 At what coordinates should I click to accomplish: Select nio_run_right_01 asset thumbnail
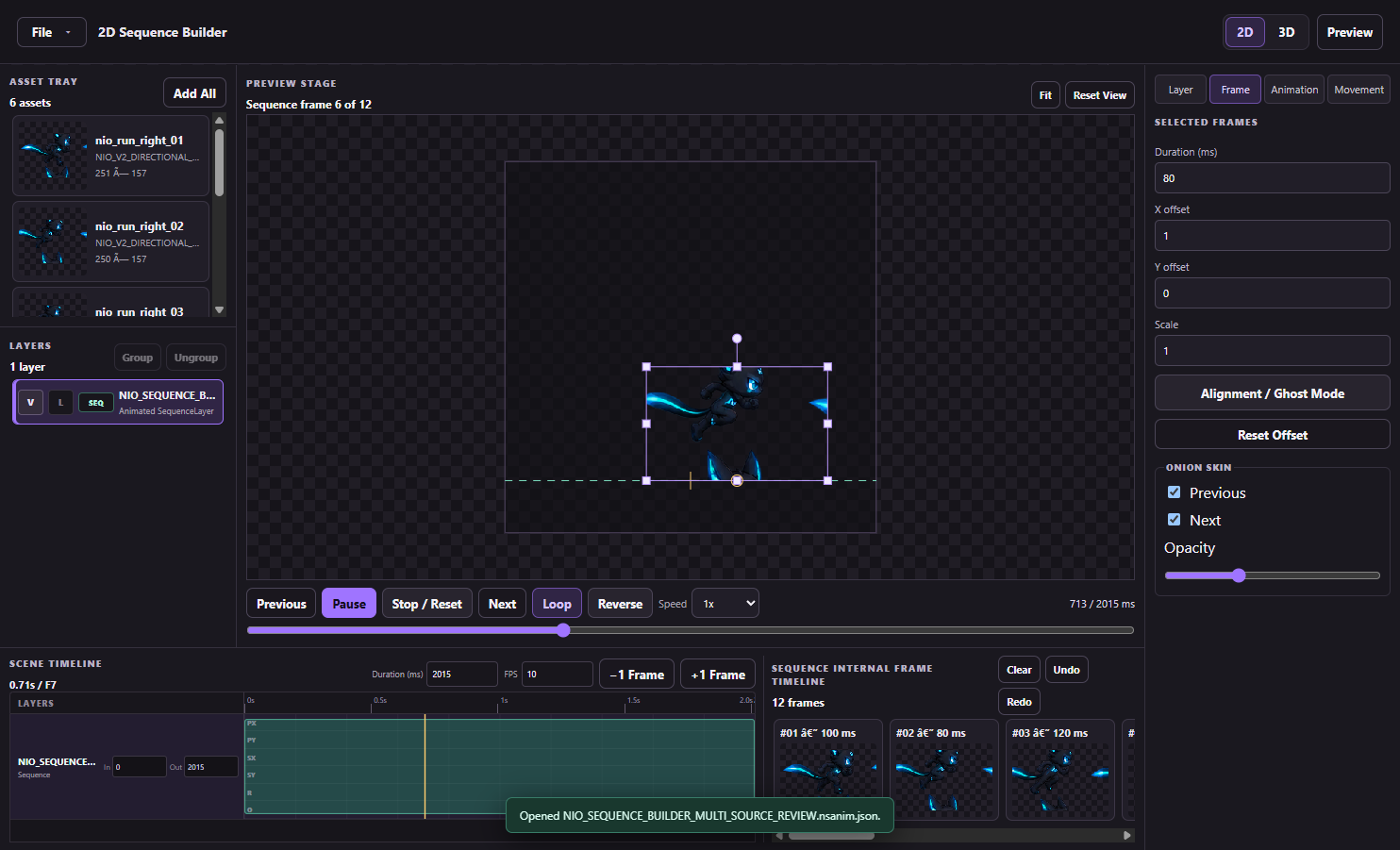[52, 157]
